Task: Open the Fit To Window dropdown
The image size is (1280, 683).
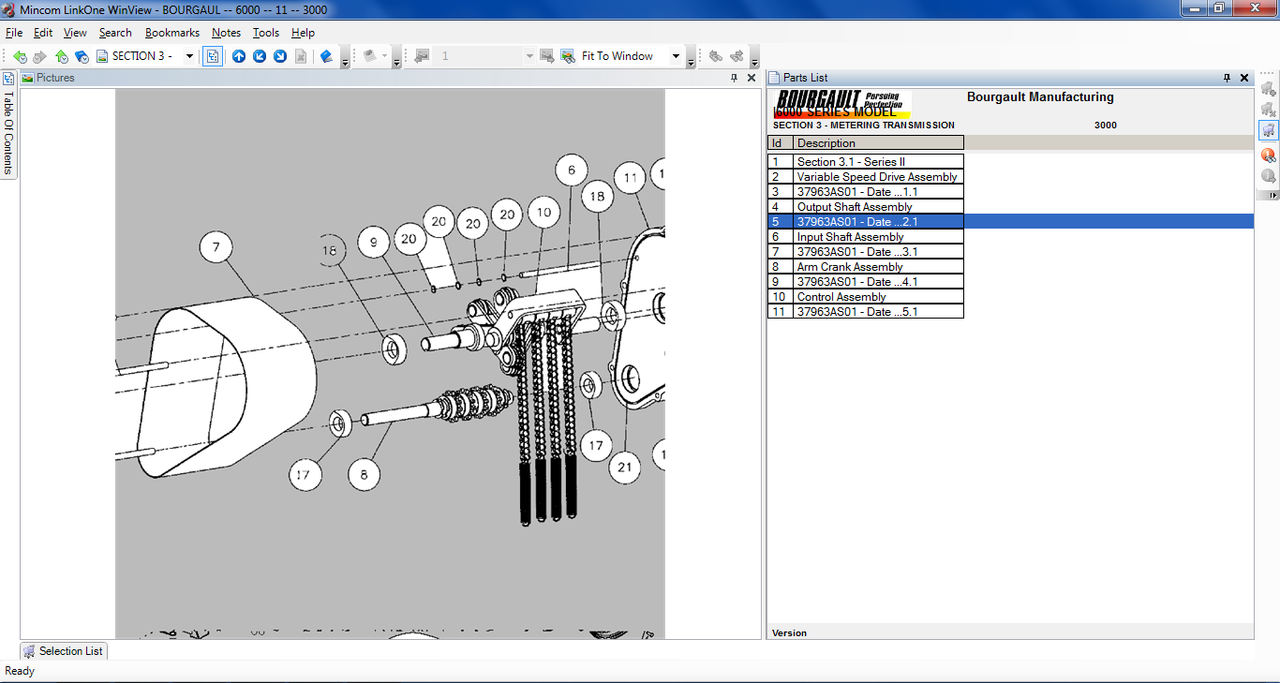Action: pyautogui.click(x=676, y=57)
